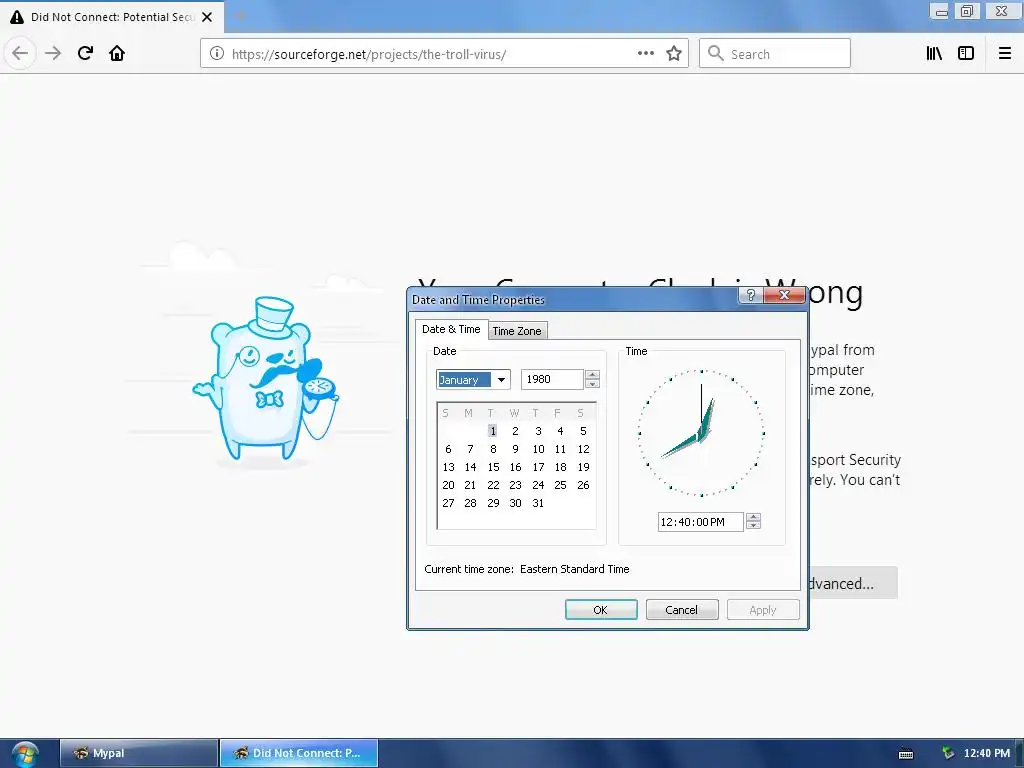Increase time with the up spinner
Image resolution: width=1024 pixels, height=768 pixels.
pos(753,517)
